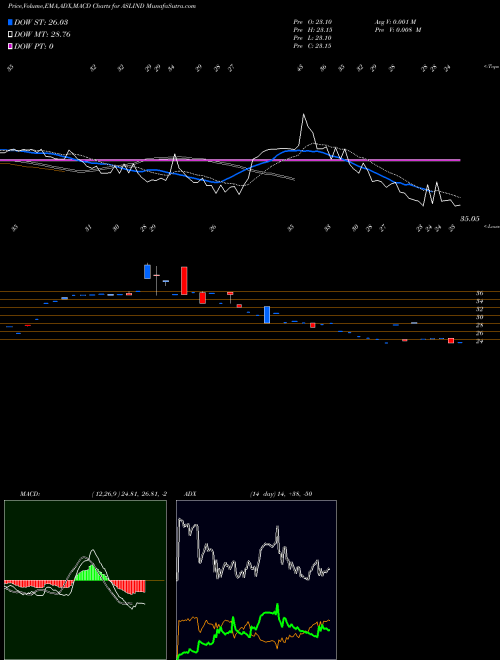Screen dimensions: 500x660
Task: Click the highest peak of the white price line
Action: (303, 114)
